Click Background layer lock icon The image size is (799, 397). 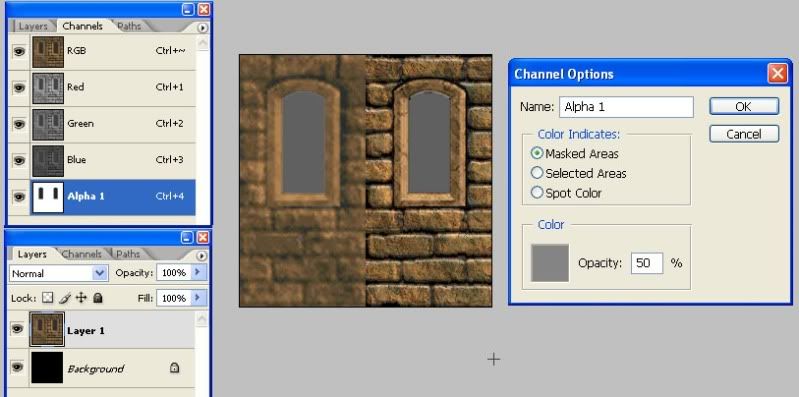[174, 367]
